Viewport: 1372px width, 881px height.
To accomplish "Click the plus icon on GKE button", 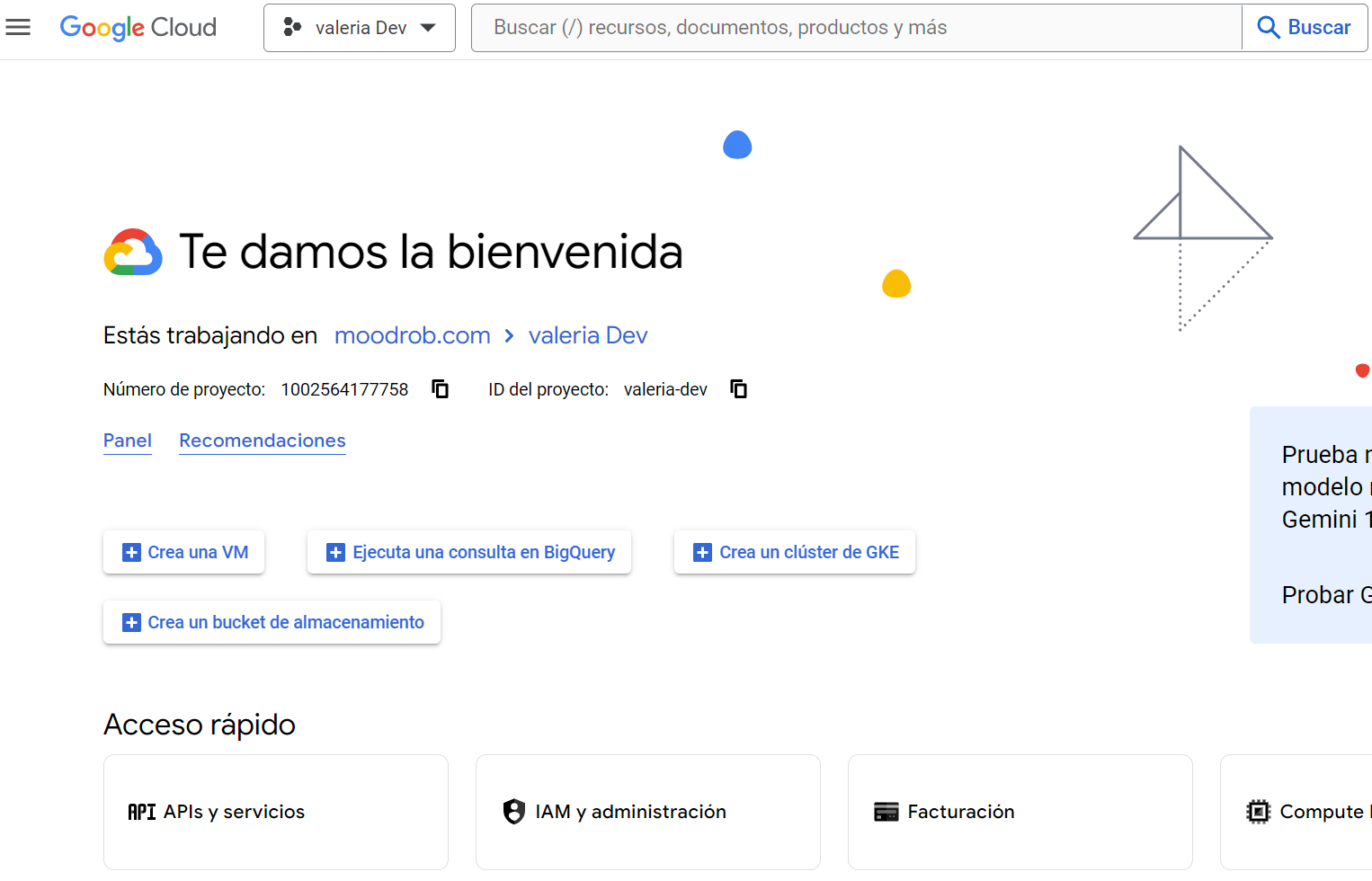I will 702,553.
